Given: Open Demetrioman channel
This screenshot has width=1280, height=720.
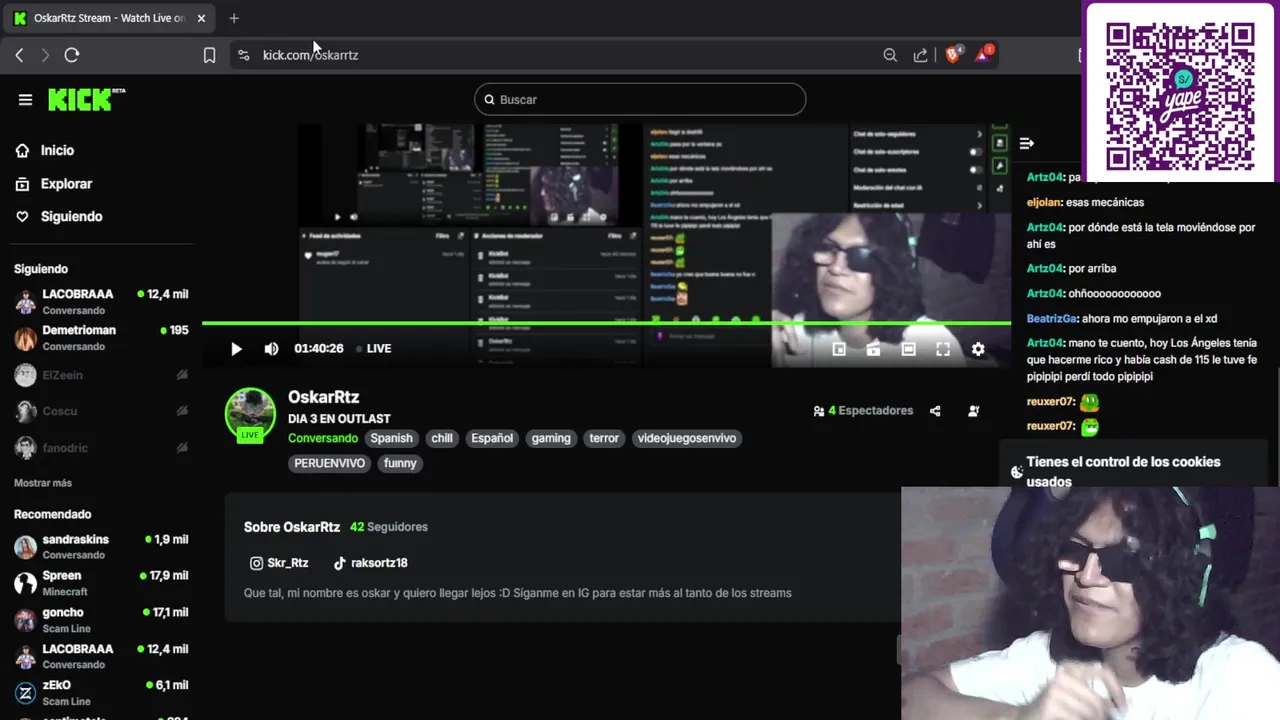Looking at the screenshot, I should click(101, 338).
